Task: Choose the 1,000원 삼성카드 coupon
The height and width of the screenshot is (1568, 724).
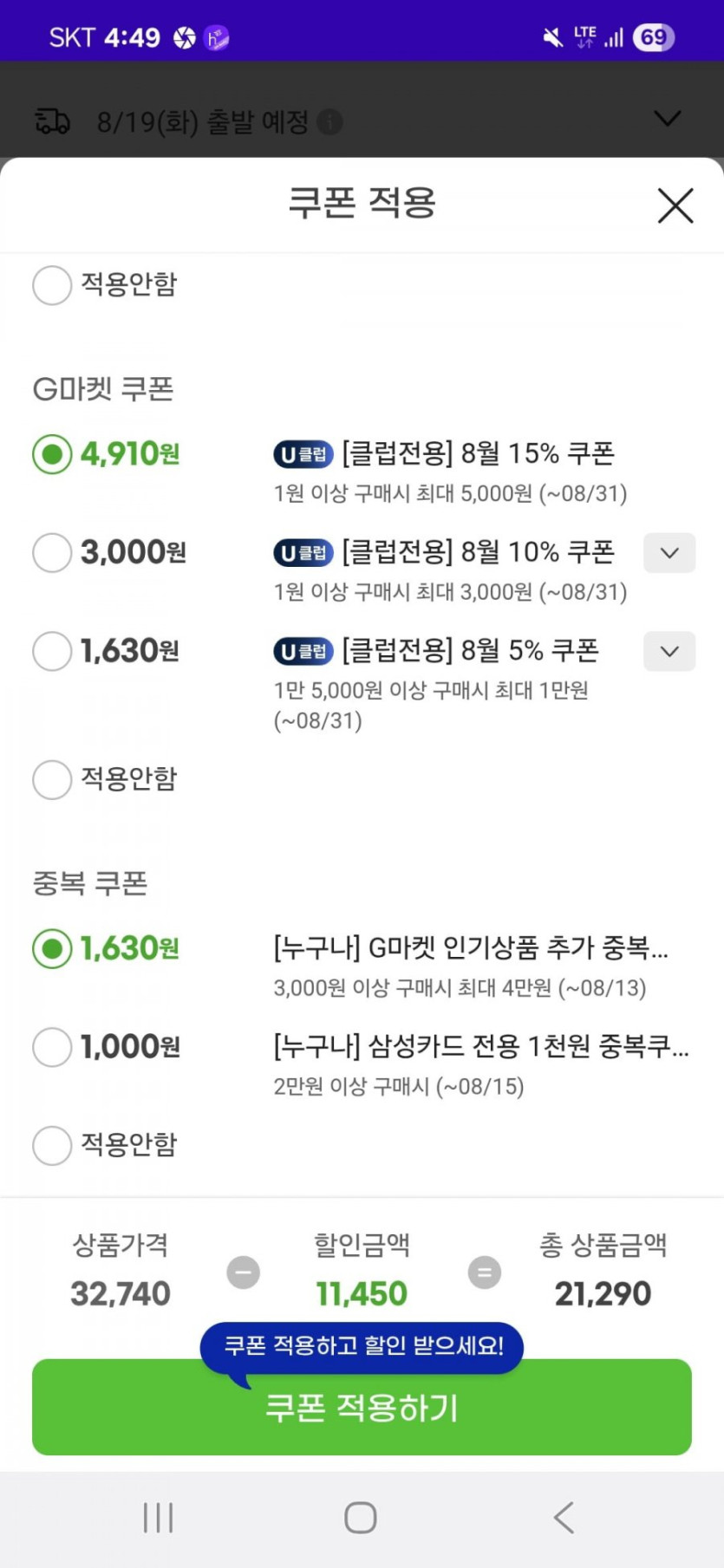Action: 52,1047
